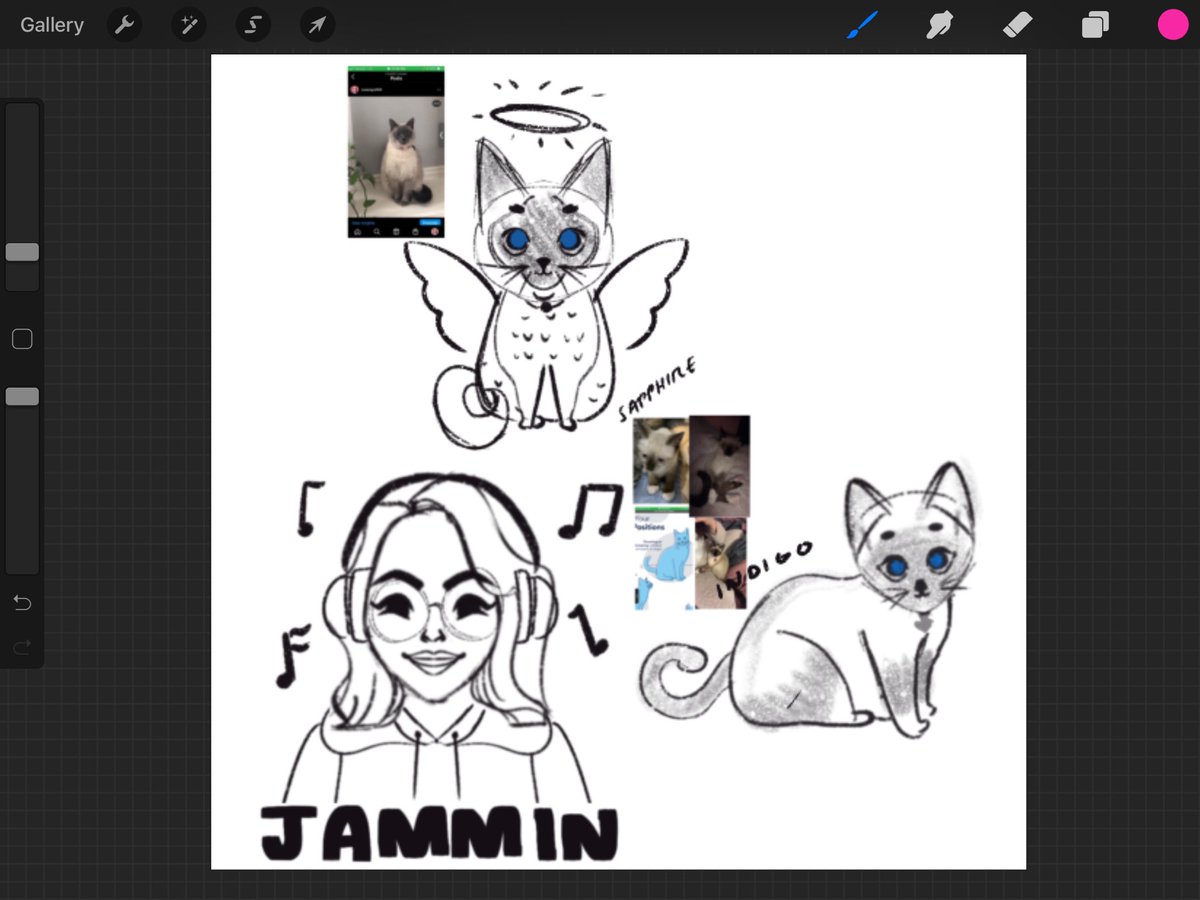The height and width of the screenshot is (900, 1200).
Task: Open the Layers panel
Action: tap(1094, 24)
